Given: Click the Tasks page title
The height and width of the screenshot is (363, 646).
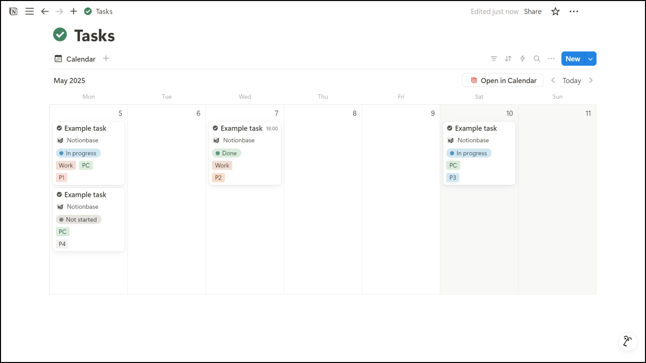Looking at the screenshot, I should (x=94, y=35).
